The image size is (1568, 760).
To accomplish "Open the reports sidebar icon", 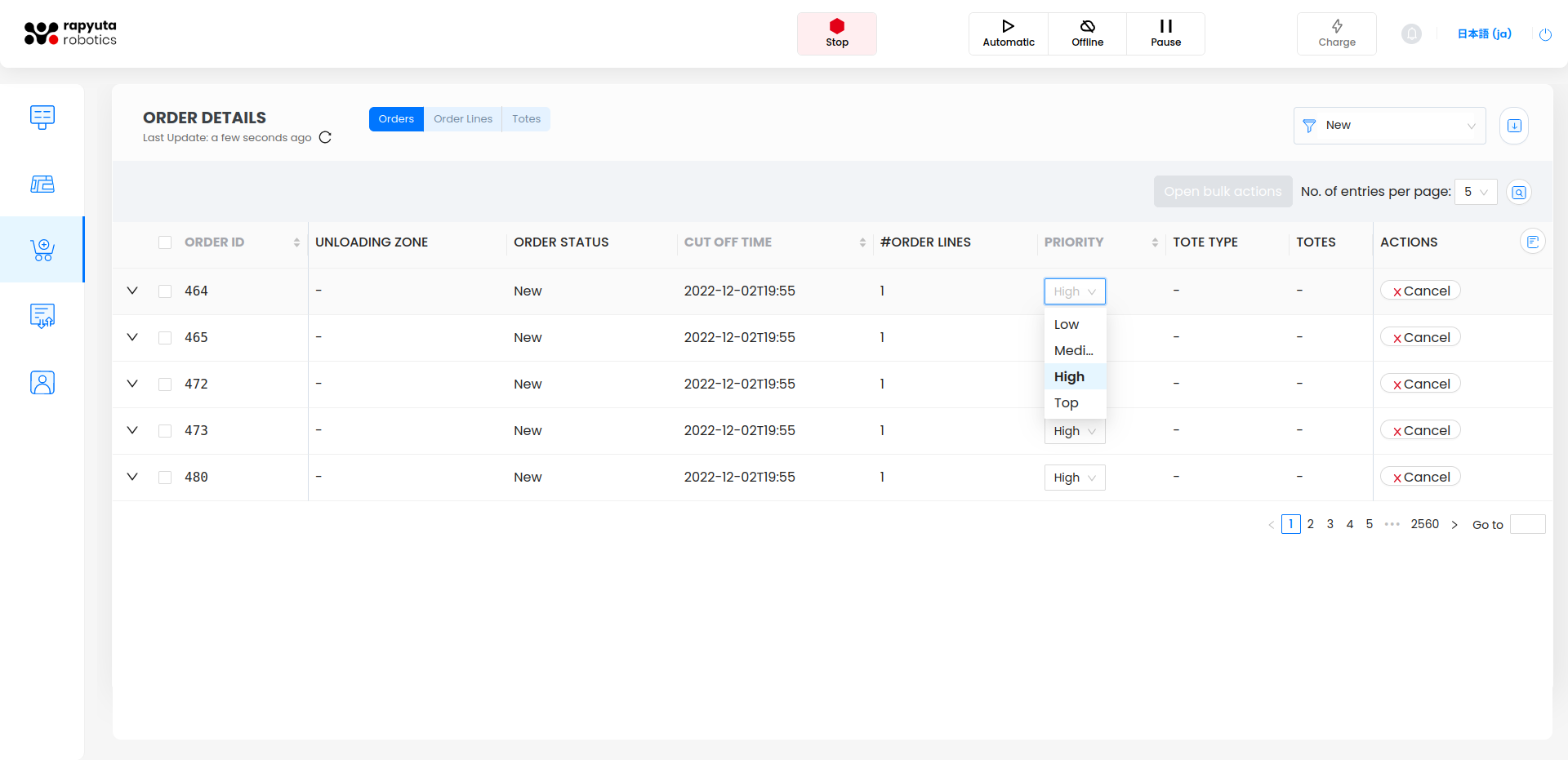I will (42, 316).
